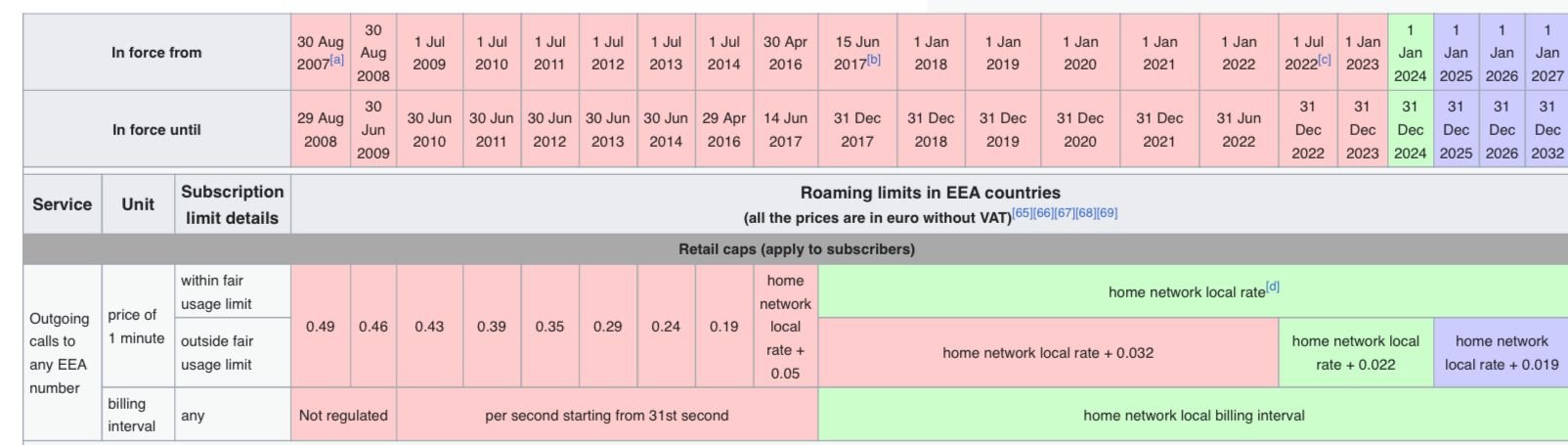Open footnote [d] on home network local rate
1568x445 pixels.
[1273, 288]
